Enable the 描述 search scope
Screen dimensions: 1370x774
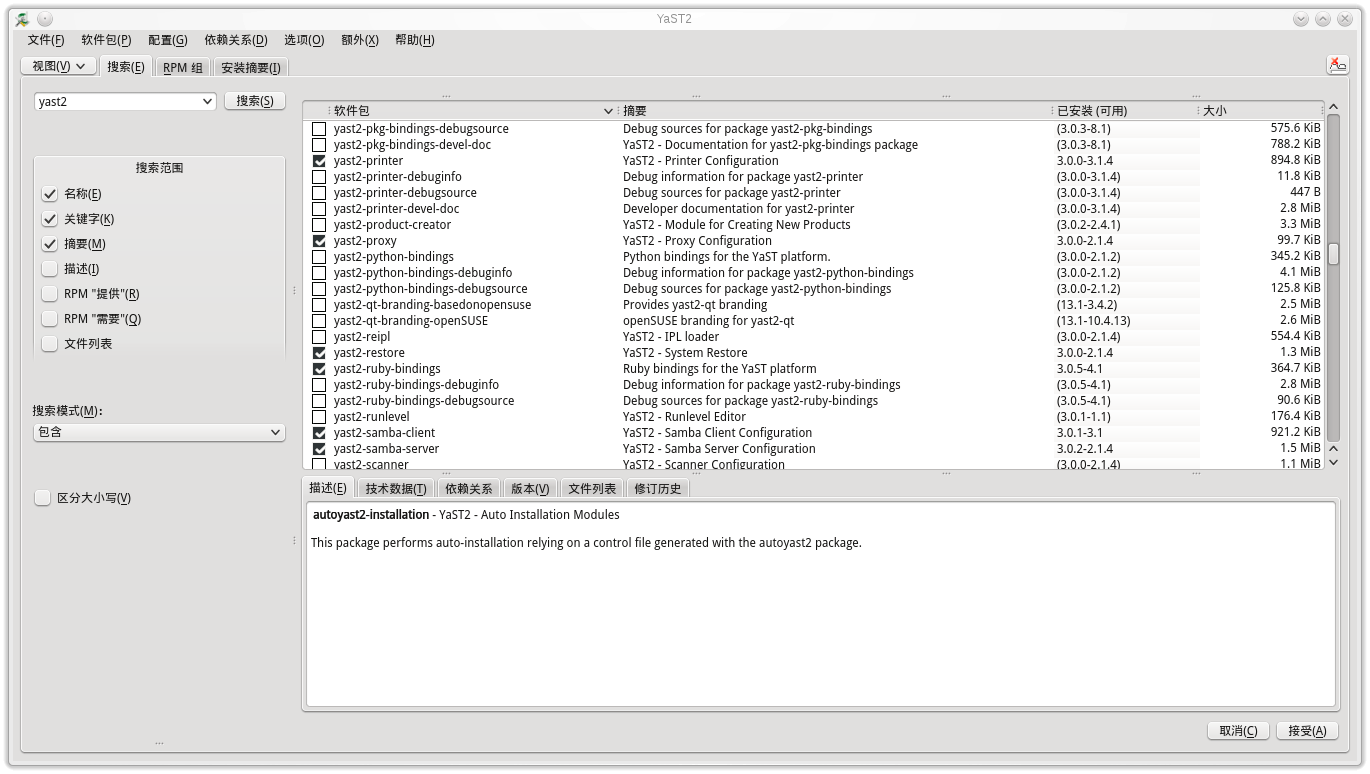click(49, 269)
